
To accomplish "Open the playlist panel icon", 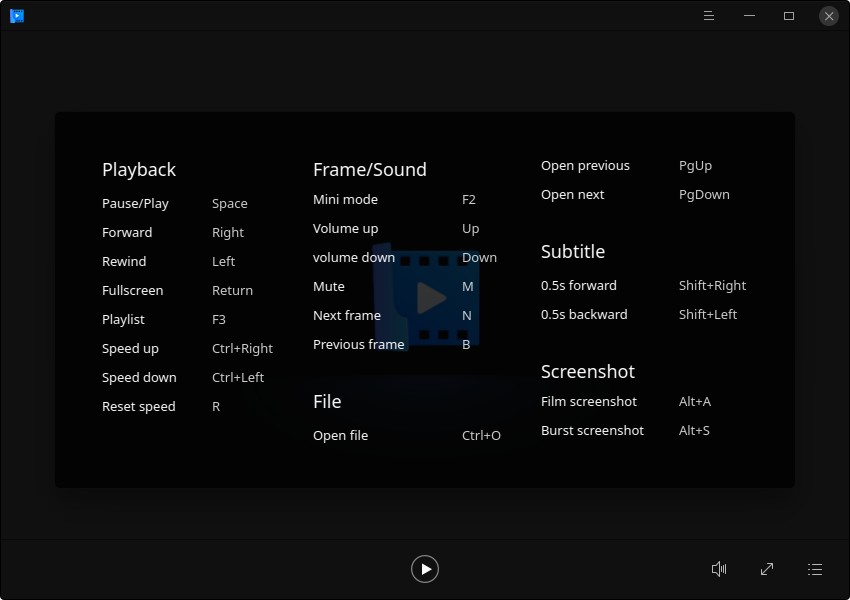I will coord(815,569).
